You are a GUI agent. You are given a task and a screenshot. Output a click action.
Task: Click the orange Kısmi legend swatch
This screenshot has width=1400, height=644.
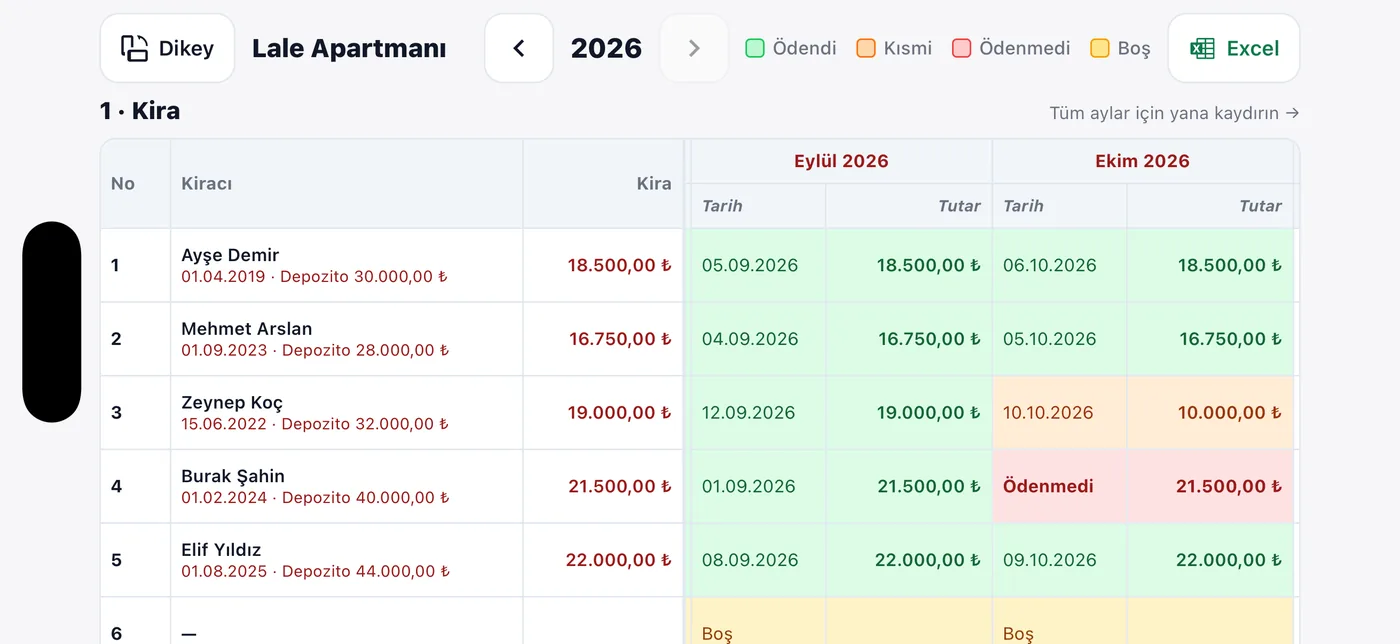pyautogui.click(x=866, y=48)
